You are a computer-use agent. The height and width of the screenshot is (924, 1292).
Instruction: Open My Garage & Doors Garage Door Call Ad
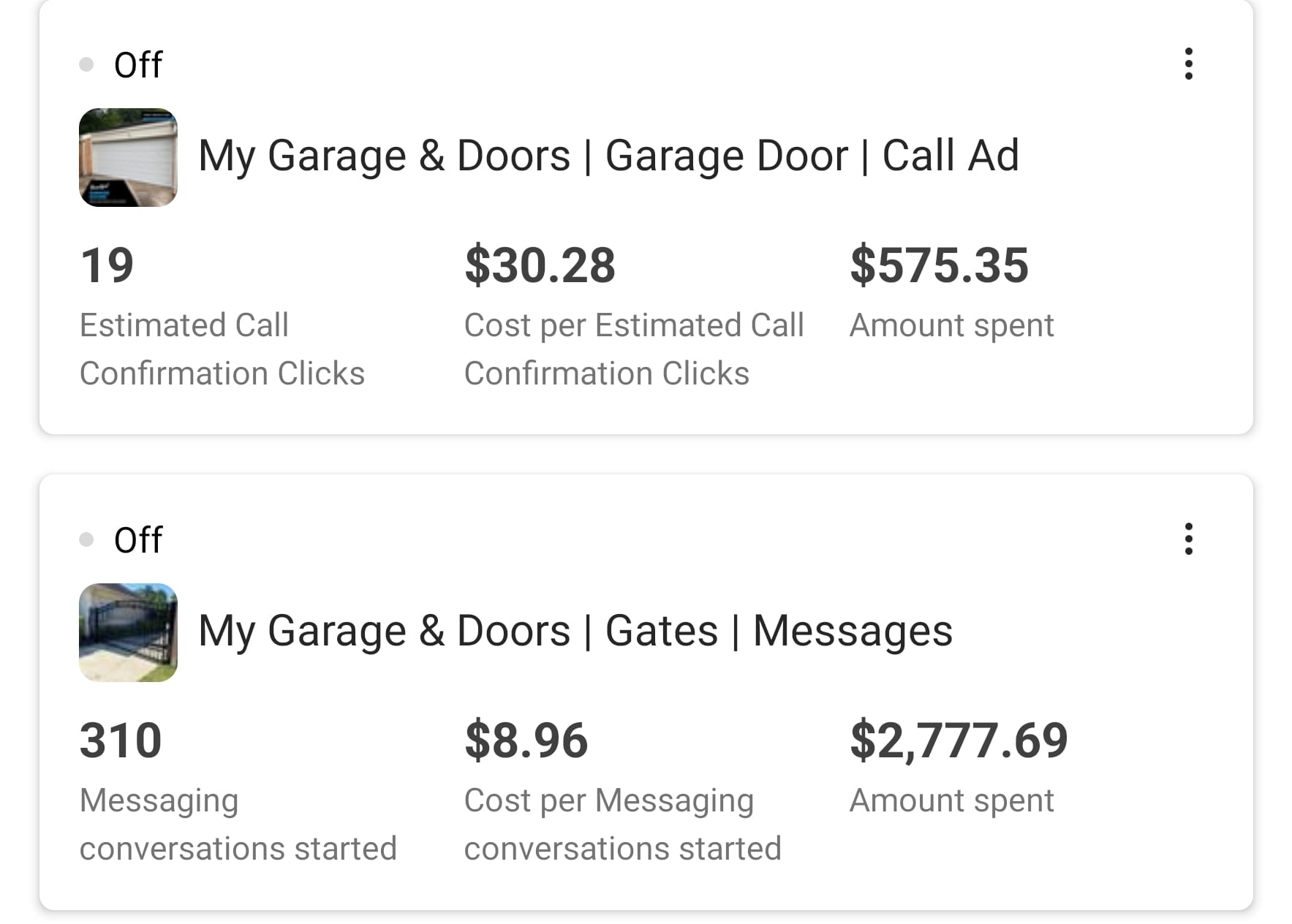pyautogui.click(x=608, y=156)
